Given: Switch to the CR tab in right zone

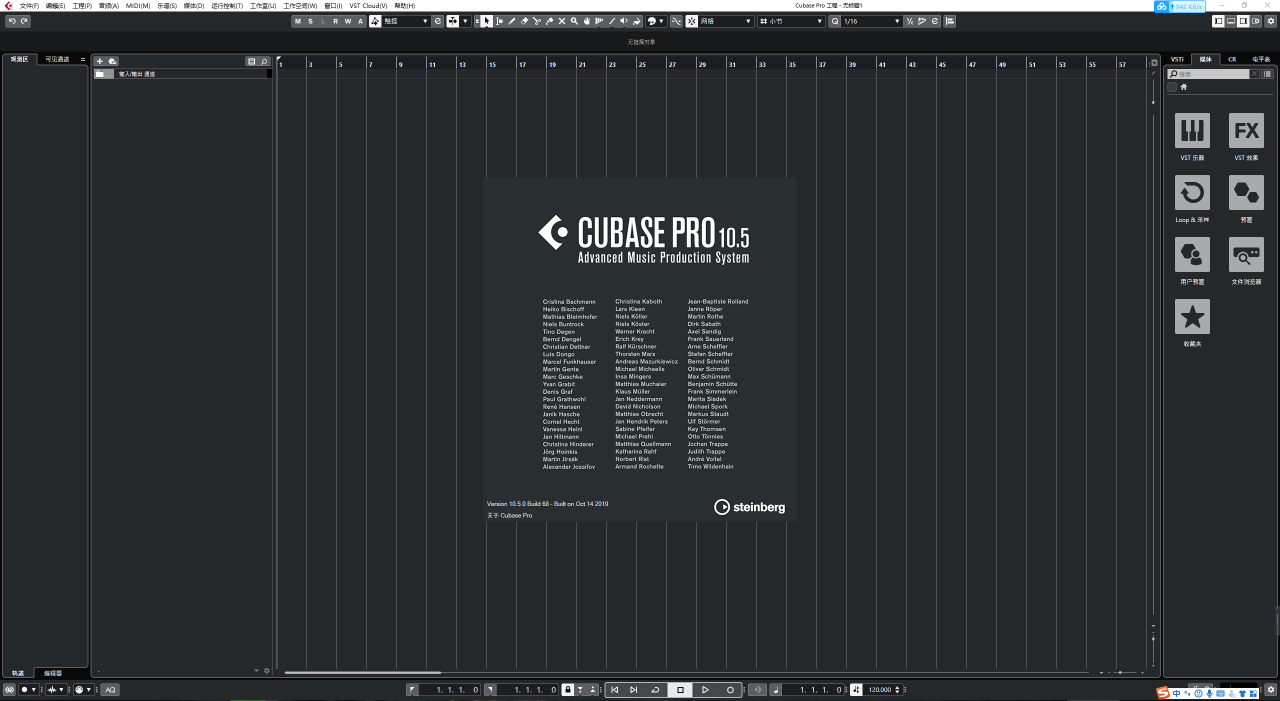Looking at the screenshot, I should pos(1232,60).
